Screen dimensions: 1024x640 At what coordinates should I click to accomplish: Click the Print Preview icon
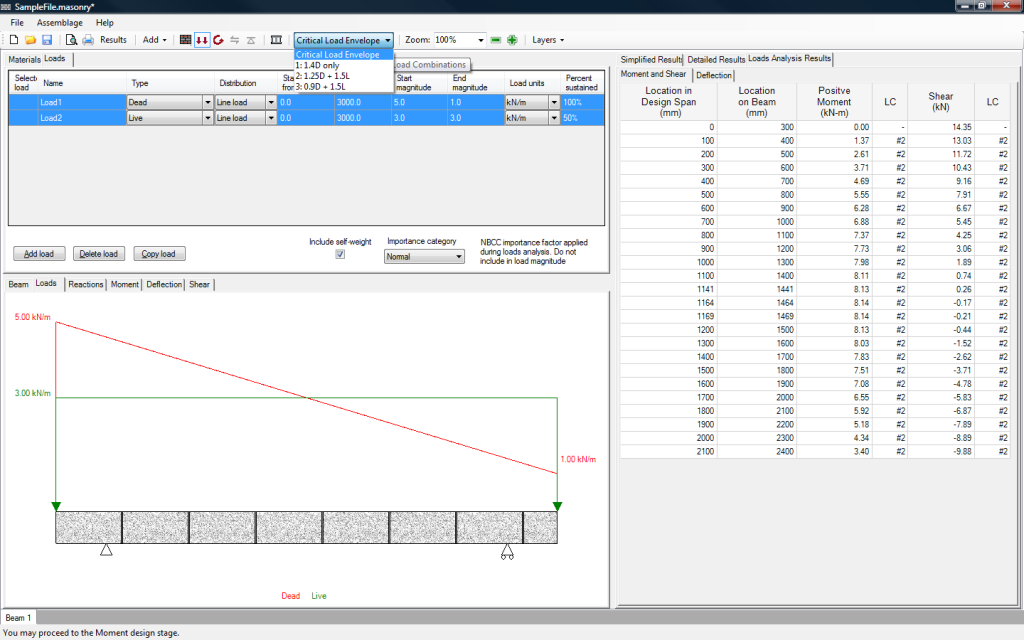click(71, 40)
